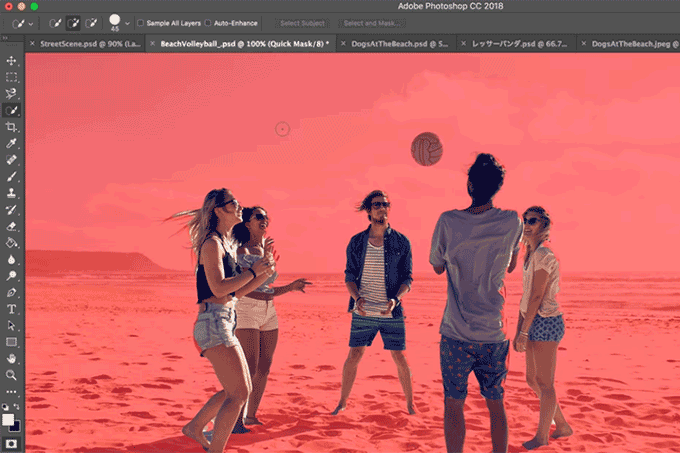Enable the Auto-Enhance checkbox

coord(208,22)
